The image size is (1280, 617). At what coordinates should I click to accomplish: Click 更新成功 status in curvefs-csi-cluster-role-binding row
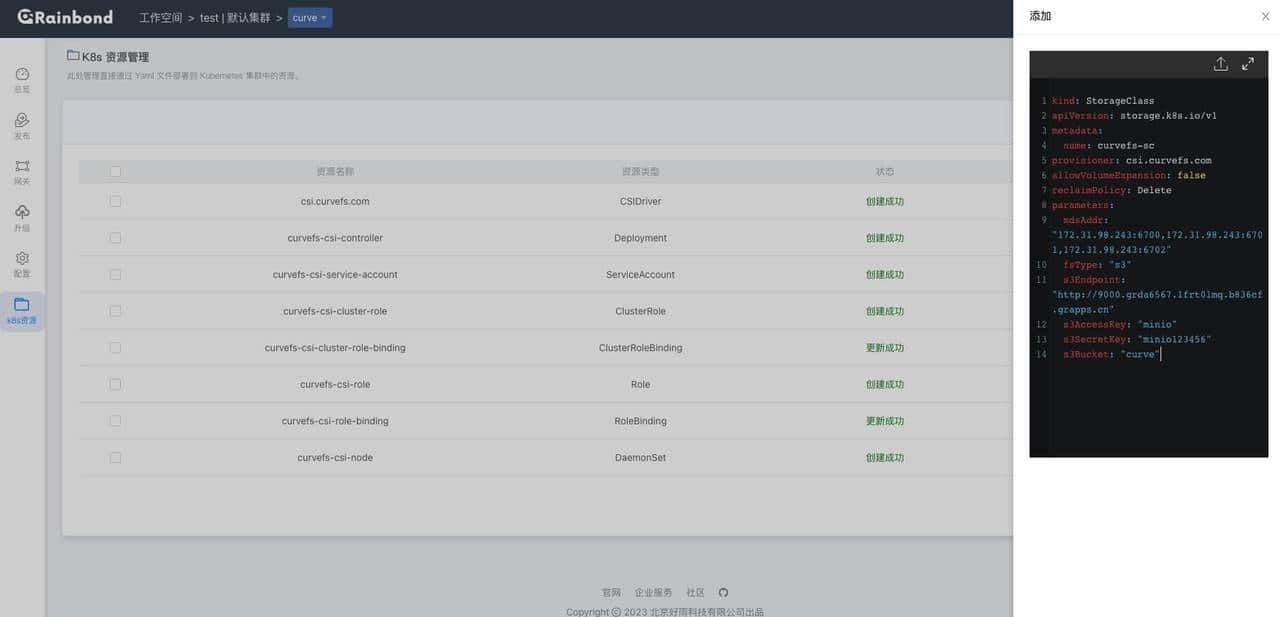click(x=885, y=348)
